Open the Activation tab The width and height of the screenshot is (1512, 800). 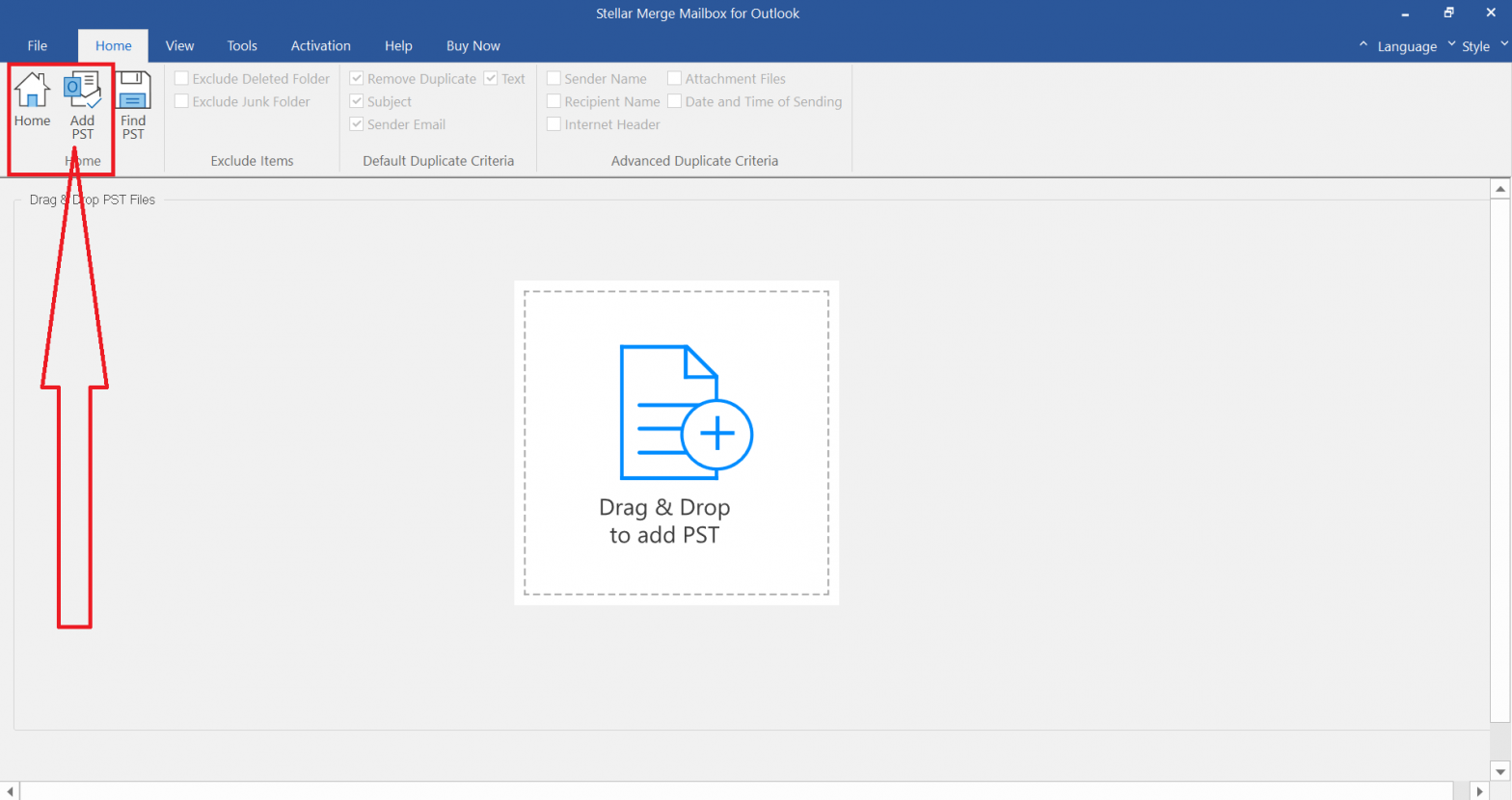pyautogui.click(x=321, y=45)
